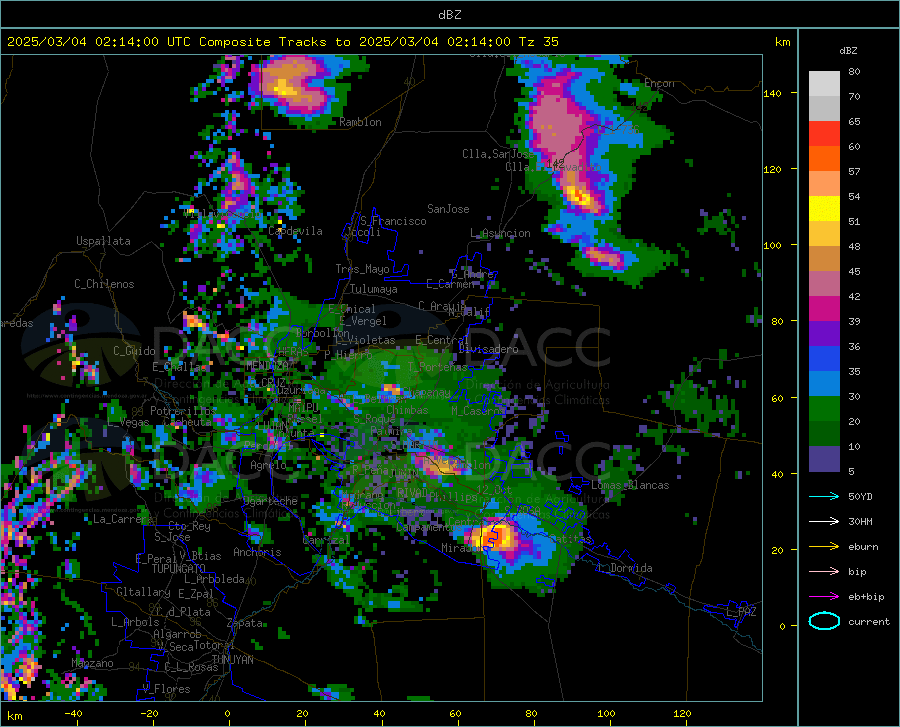Click the -40 km horizontal axis tick label
Screen dimensions: 900x727
coord(73,714)
